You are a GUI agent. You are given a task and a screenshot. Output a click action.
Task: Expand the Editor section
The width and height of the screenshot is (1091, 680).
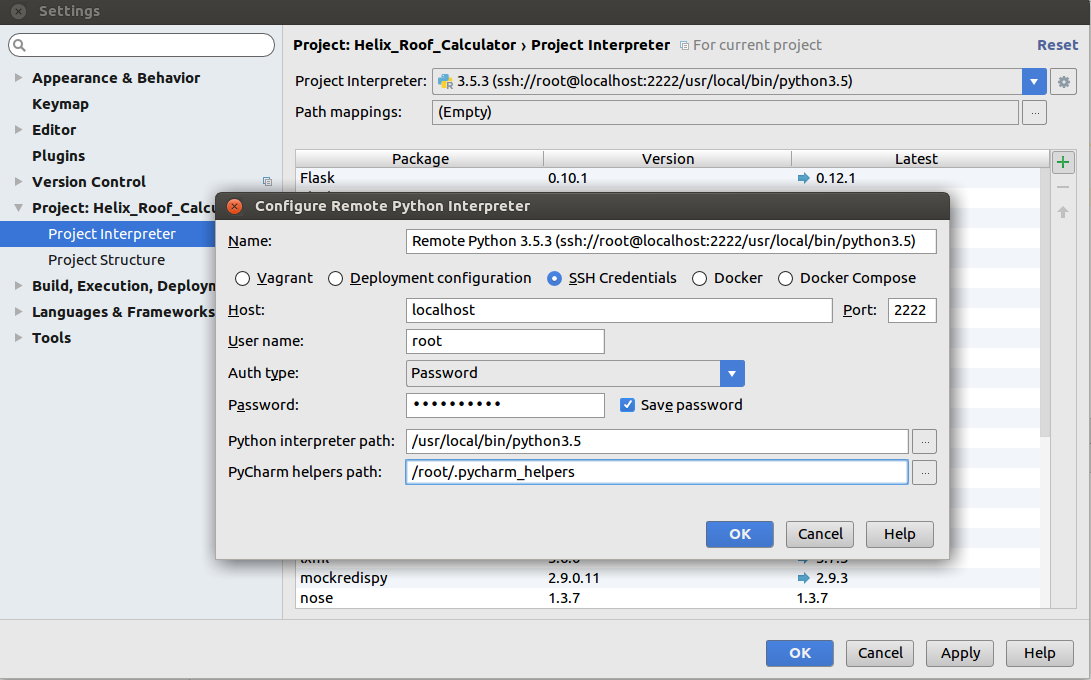point(19,129)
